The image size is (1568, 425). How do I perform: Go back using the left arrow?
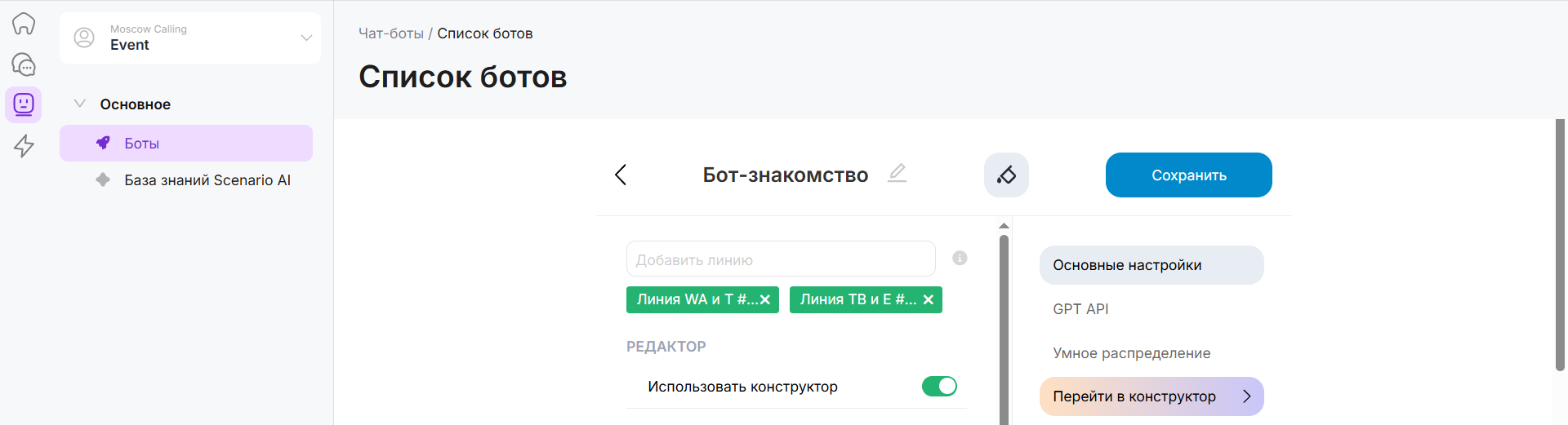coord(621,175)
